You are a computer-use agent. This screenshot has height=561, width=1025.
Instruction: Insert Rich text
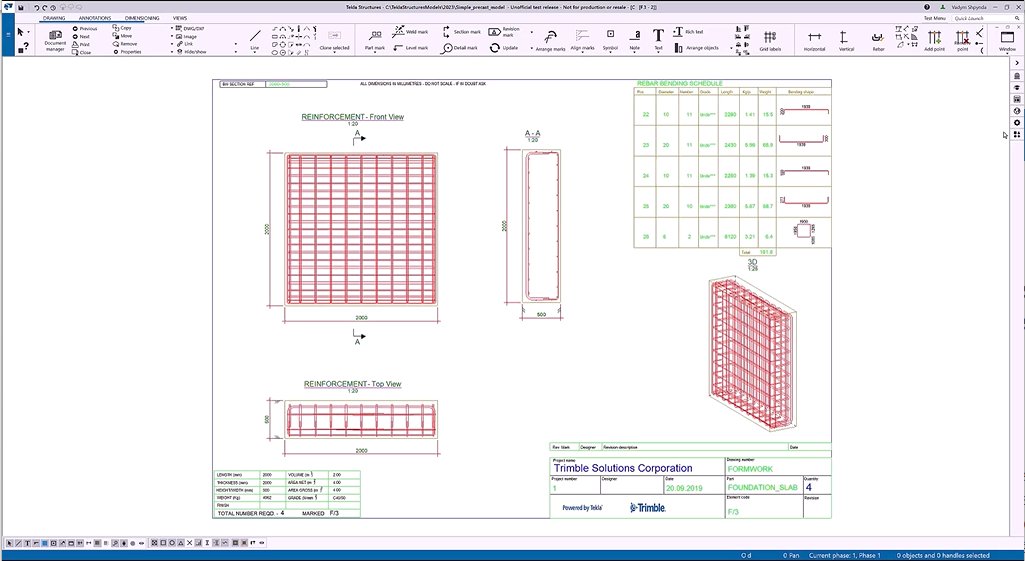(x=688, y=31)
